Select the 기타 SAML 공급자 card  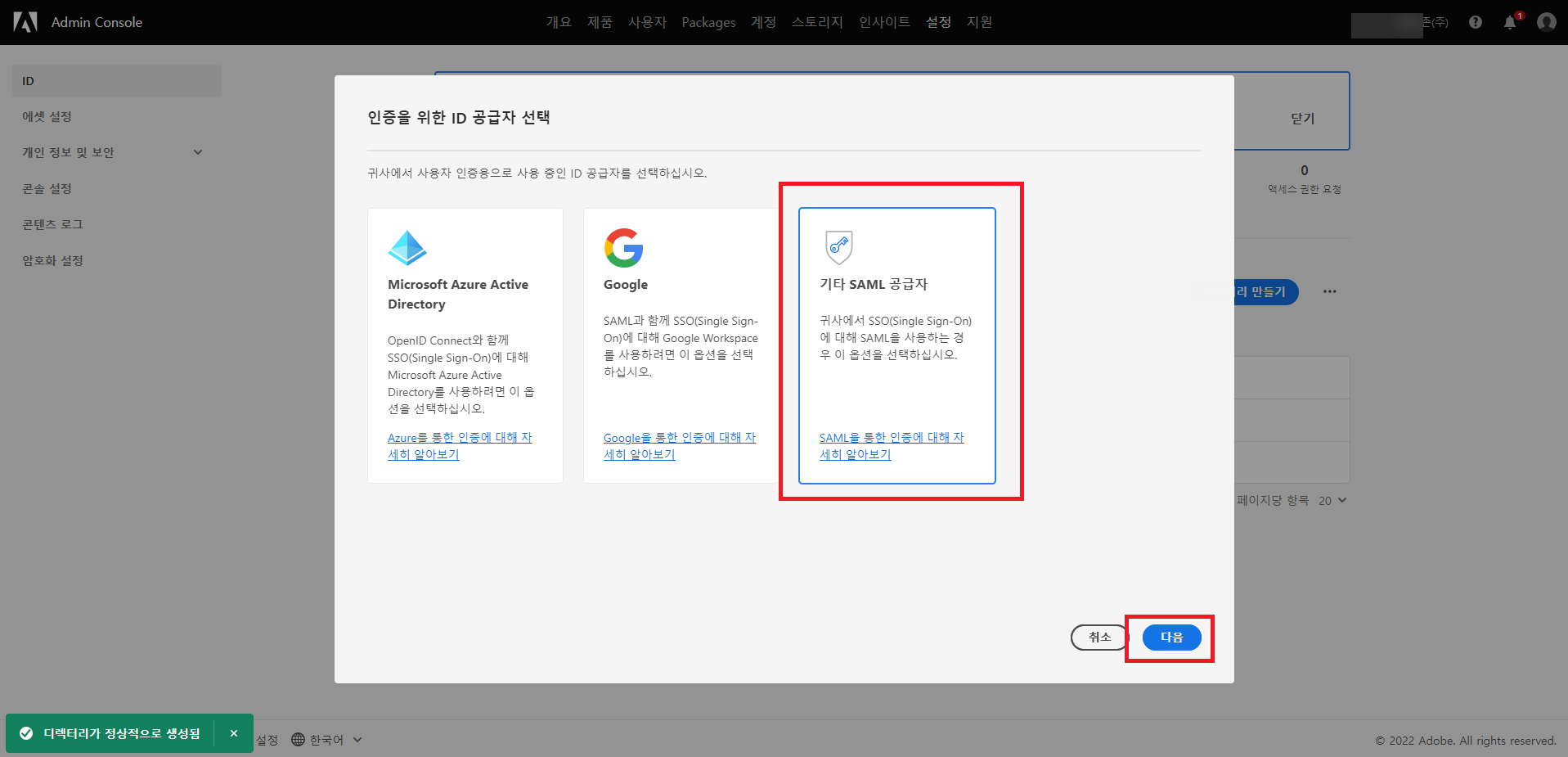click(x=897, y=345)
